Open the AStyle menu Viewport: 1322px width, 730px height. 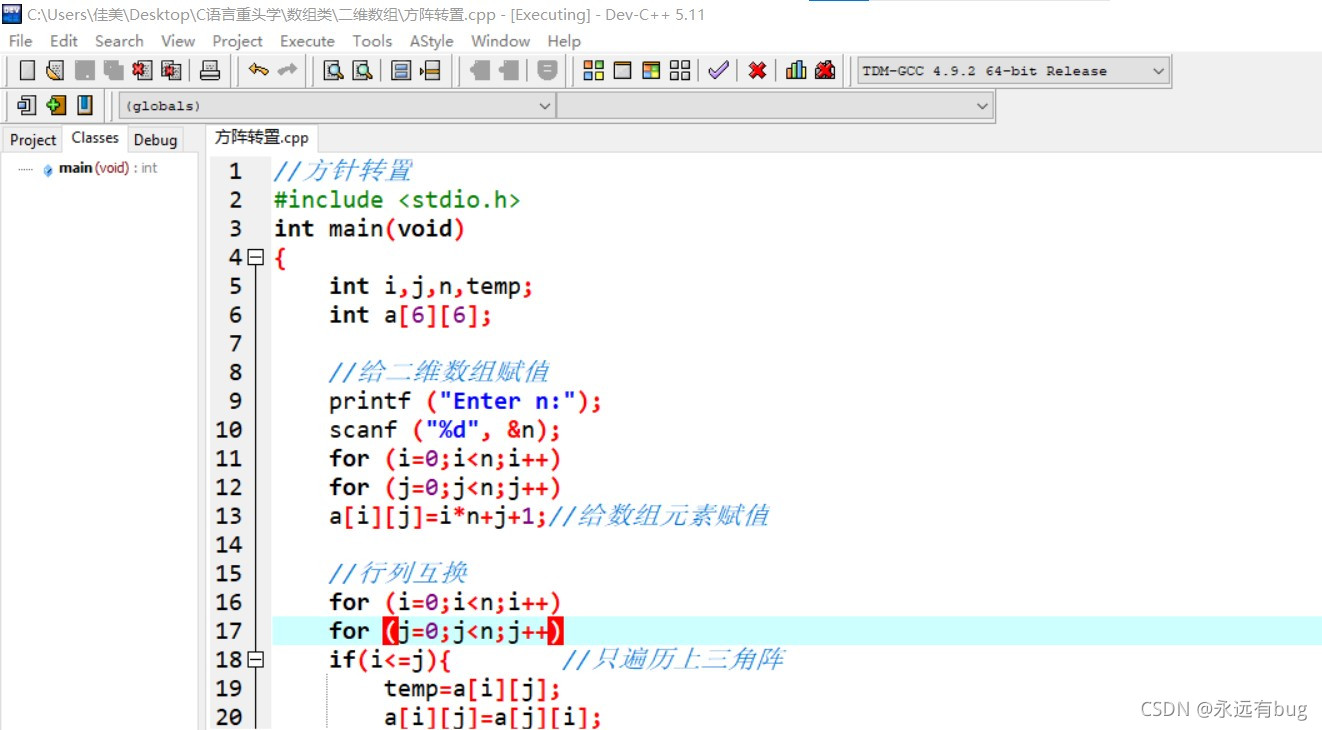point(431,41)
